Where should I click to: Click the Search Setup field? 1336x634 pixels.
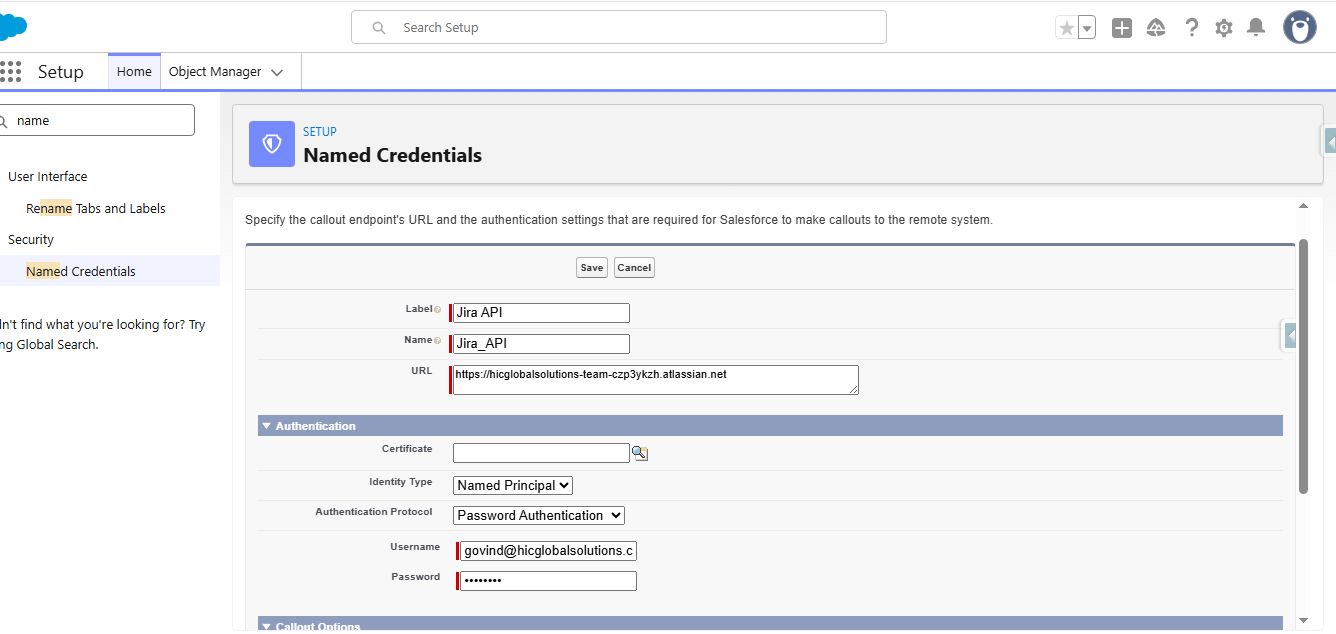click(618, 27)
